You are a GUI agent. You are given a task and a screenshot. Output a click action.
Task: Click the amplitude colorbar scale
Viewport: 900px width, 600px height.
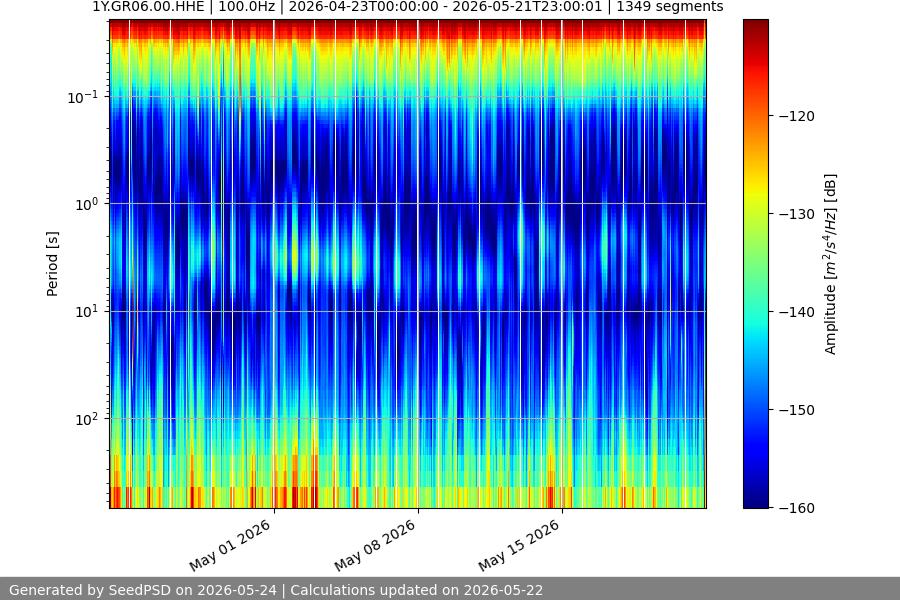point(756,264)
